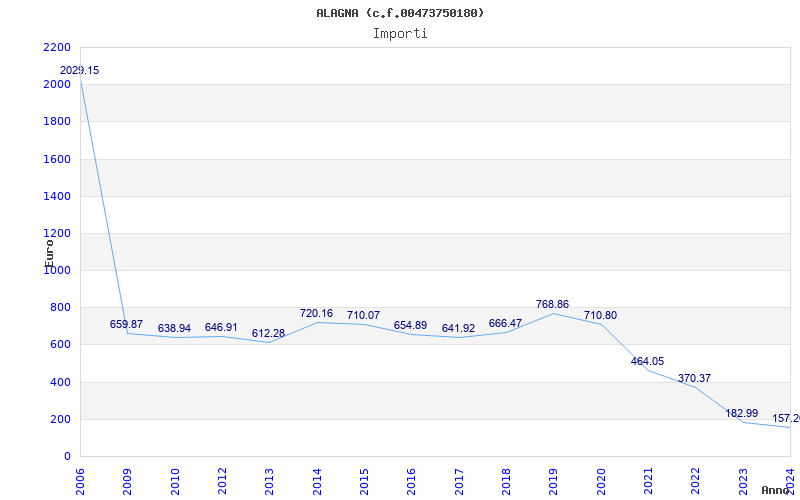Click the 2022 x-axis year label
The image size is (800, 500).
(696, 482)
